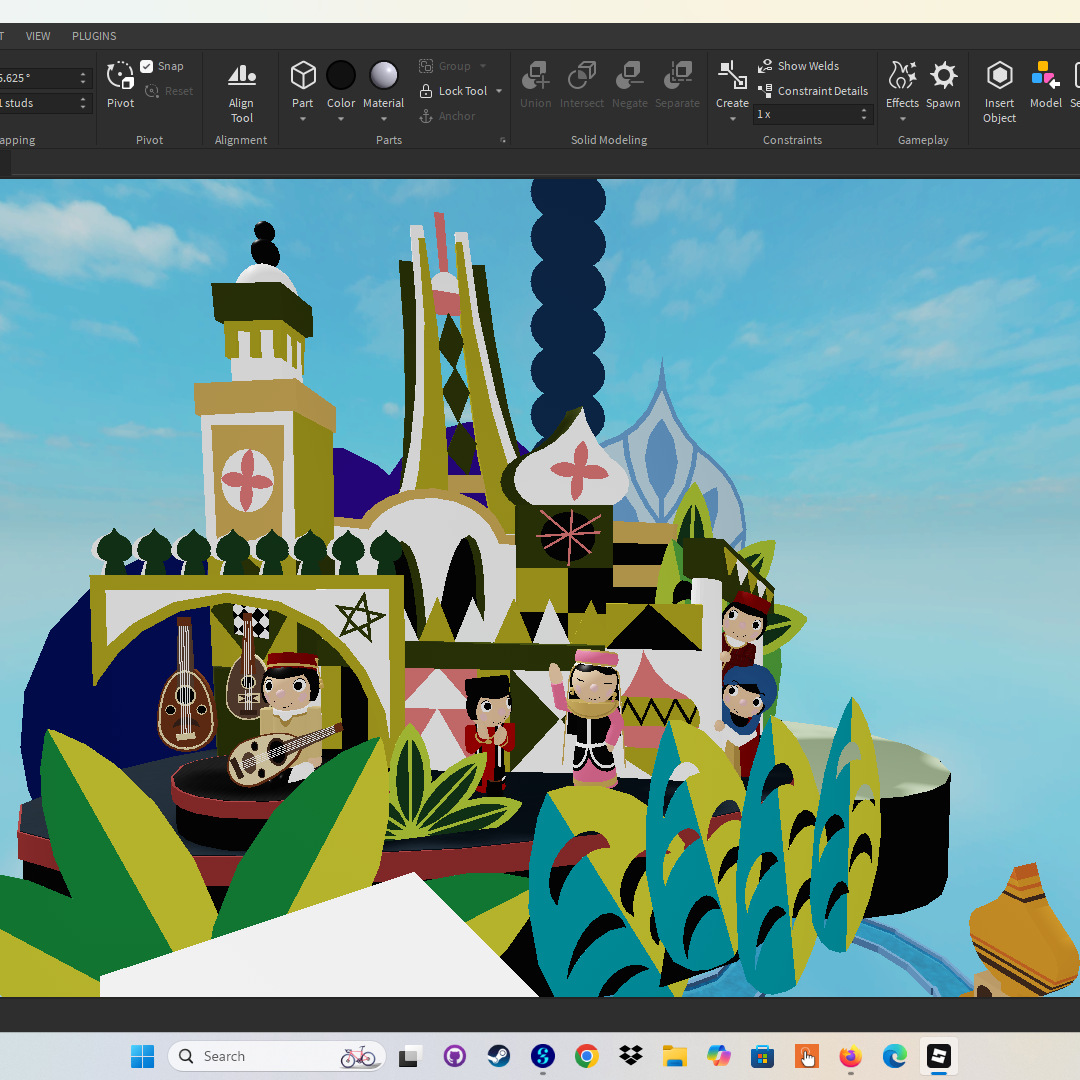
Task: Open the Insert Object dialog
Action: tap(999, 92)
